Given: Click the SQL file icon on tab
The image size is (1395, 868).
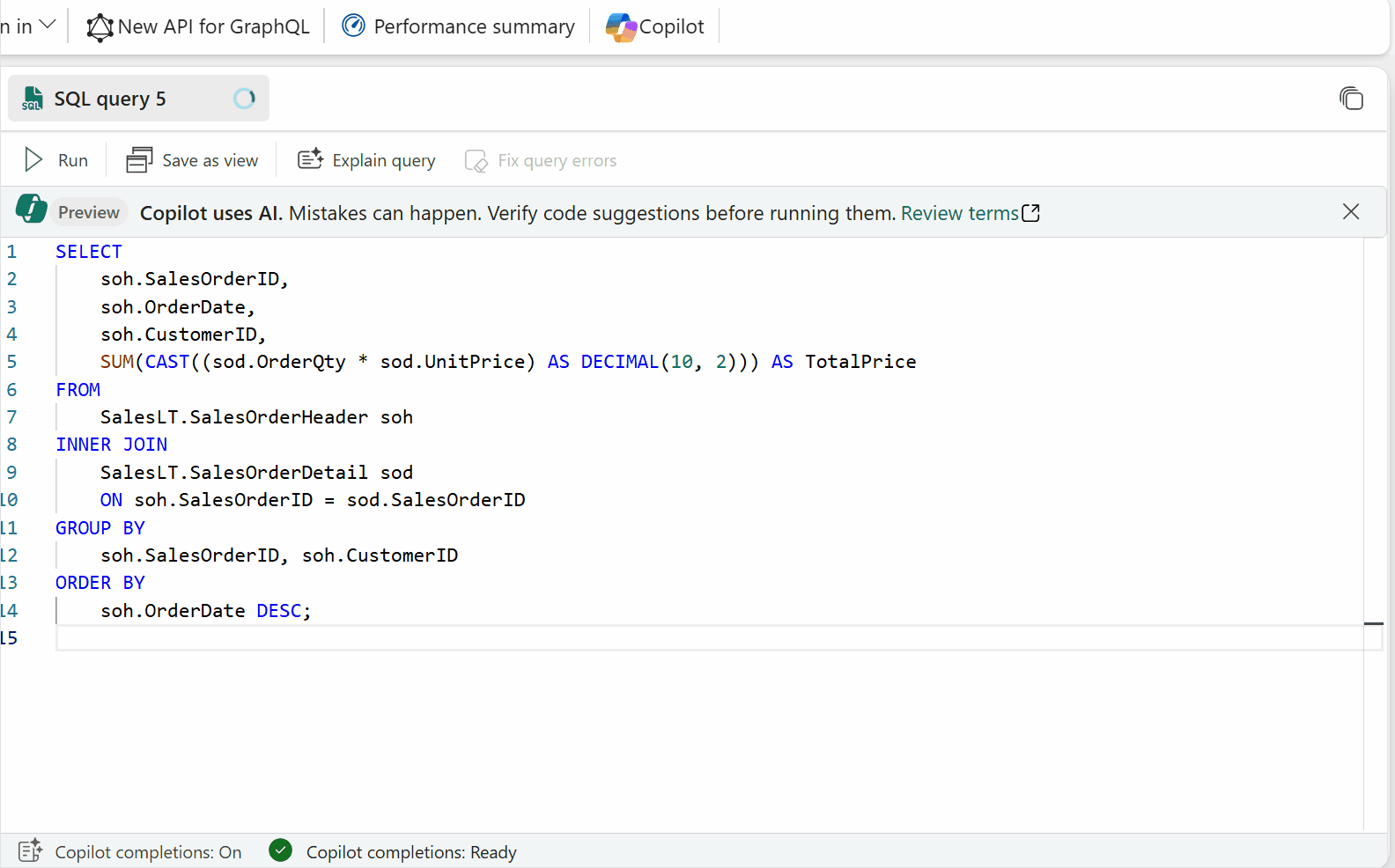Looking at the screenshot, I should pyautogui.click(x=33, y=99).
